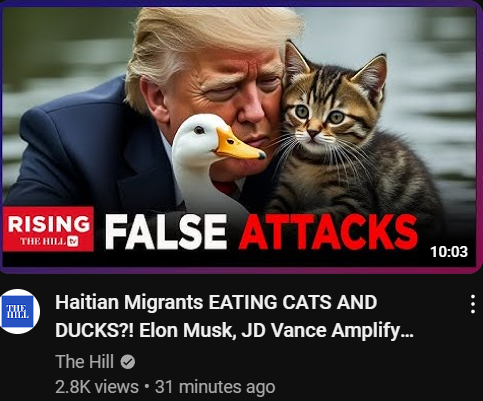Click the 2.8K views text

[x=97, y=387]
